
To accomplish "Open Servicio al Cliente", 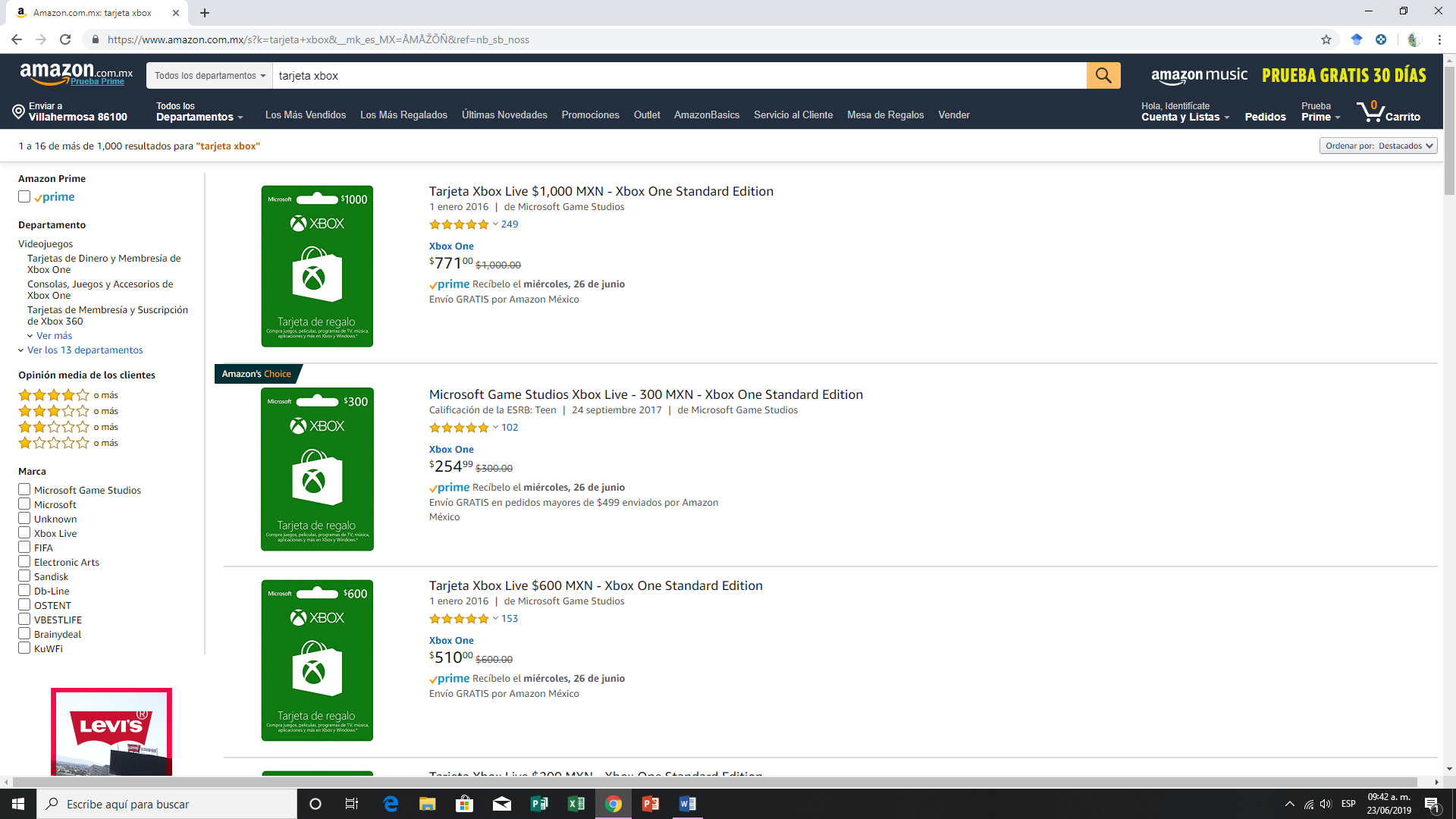I will [793, 115].
